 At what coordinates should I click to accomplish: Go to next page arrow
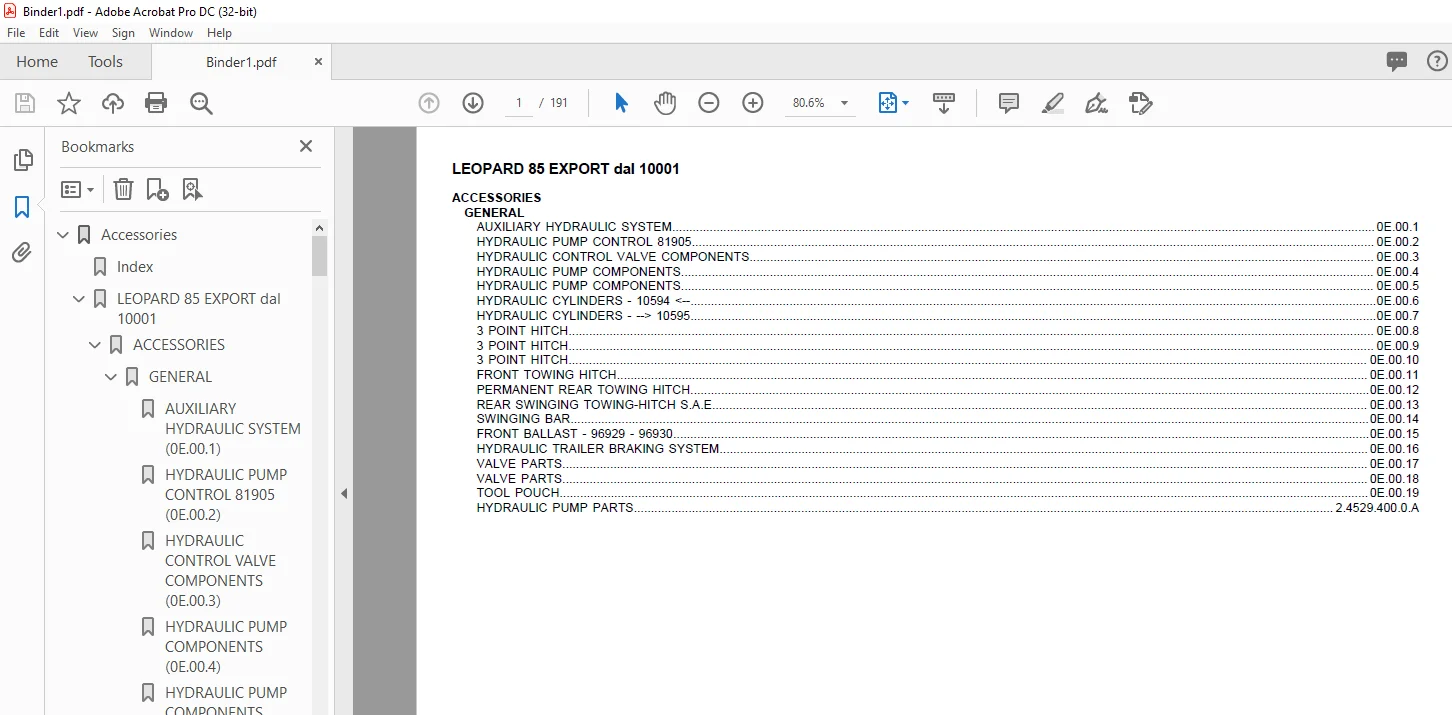click(x=473, y=103)
